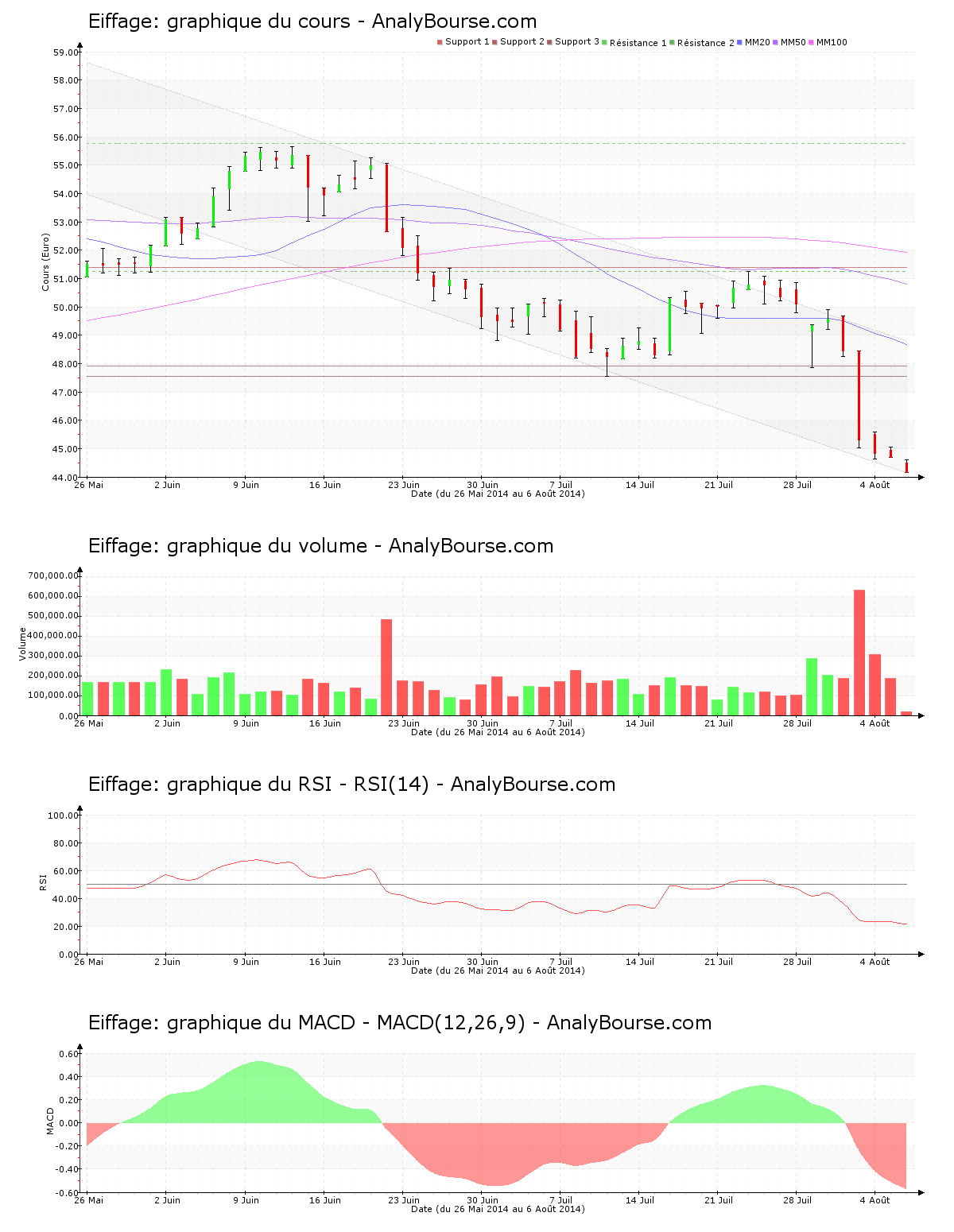This screenshot has width=954, height=1232.
Task: Click '28 Juil' on the RSI chart axis
Action: (797, 962)
